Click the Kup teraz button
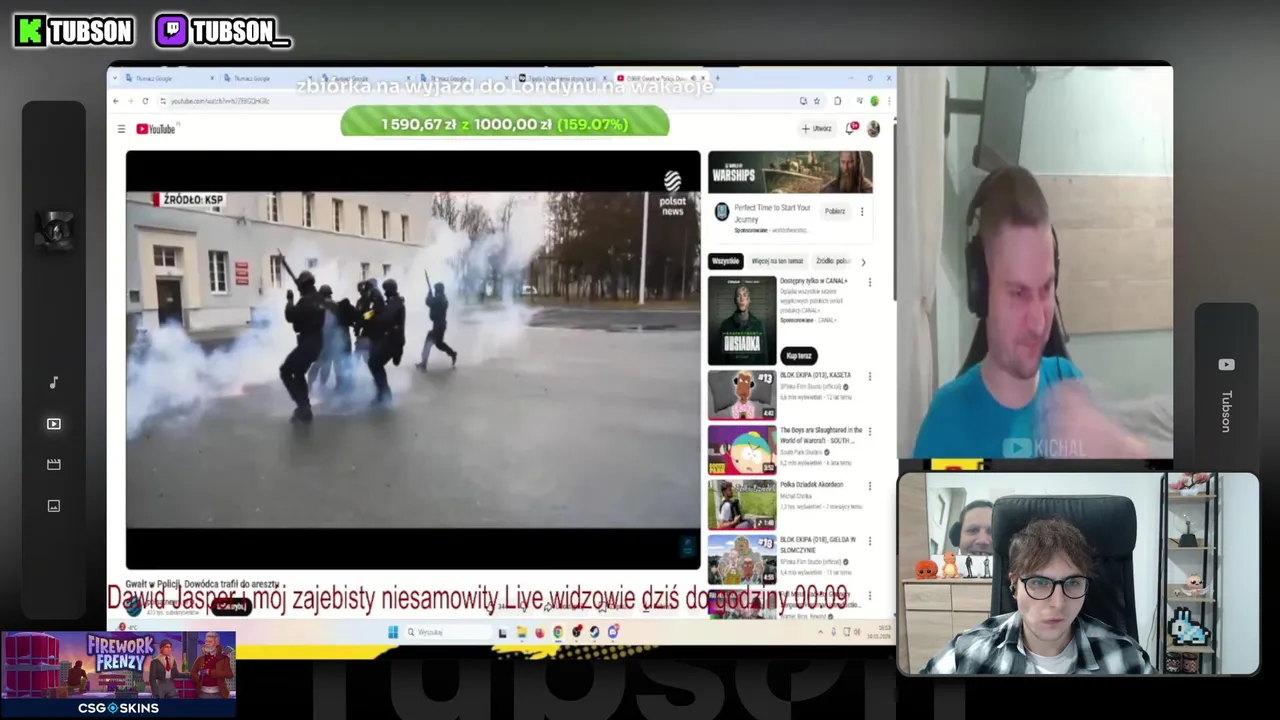This screenshot has height=720, width=1280. click(x=798, y=356)
